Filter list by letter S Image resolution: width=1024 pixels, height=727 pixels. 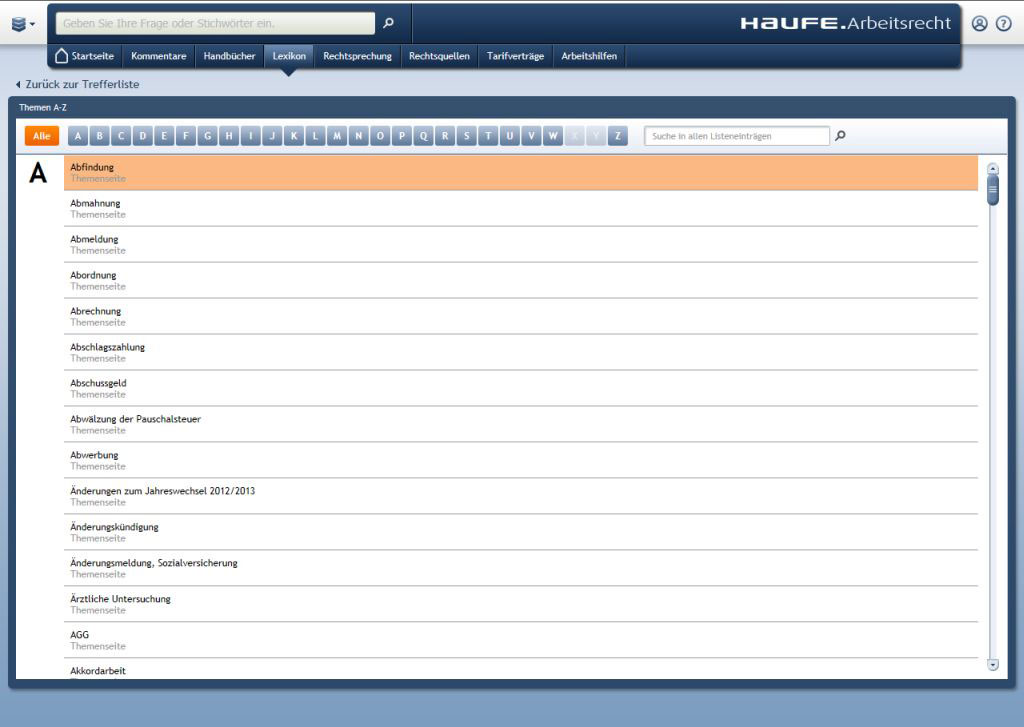(x=466, y=136)
